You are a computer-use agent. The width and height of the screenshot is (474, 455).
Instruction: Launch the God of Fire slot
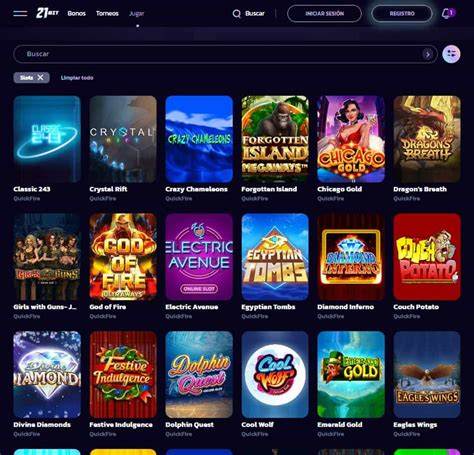(123, 257)
